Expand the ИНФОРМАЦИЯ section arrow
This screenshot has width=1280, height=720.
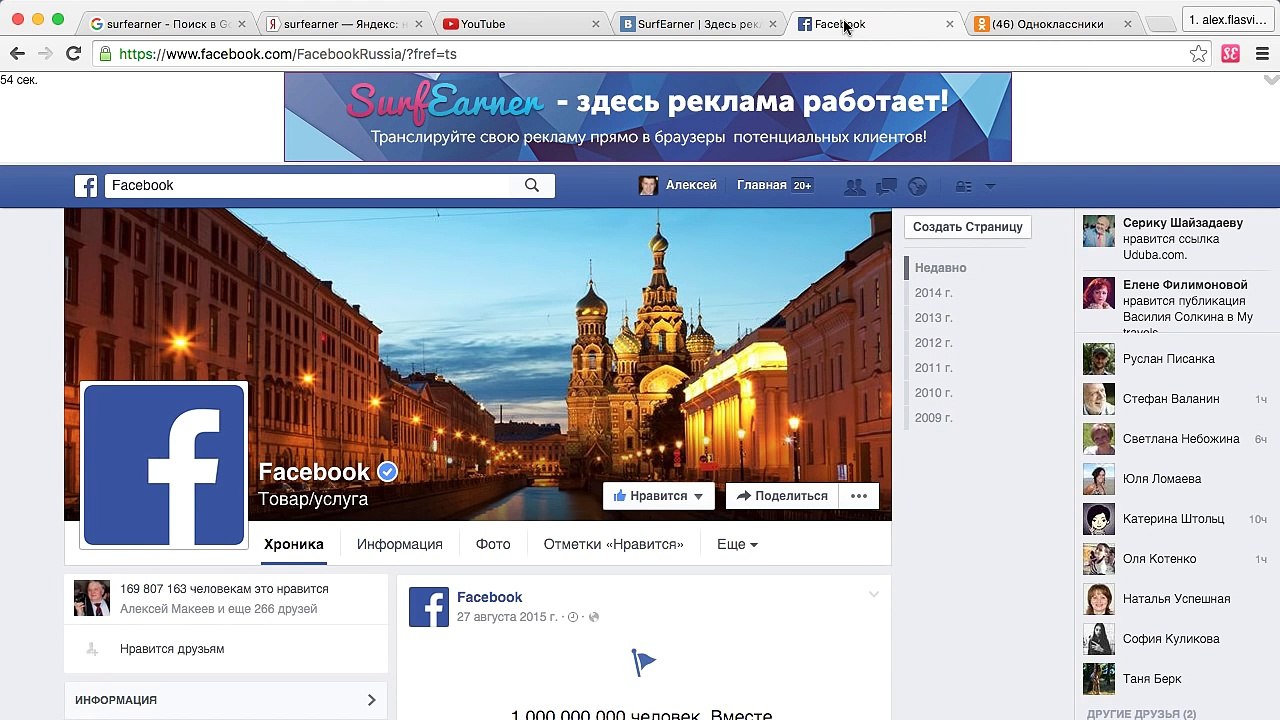pos(371,700)
